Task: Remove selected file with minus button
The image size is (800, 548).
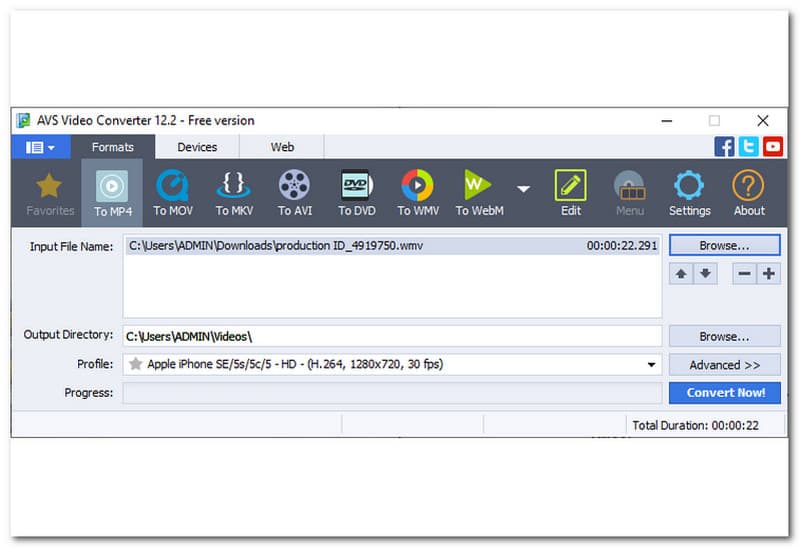Action: (x=744, y=274)
